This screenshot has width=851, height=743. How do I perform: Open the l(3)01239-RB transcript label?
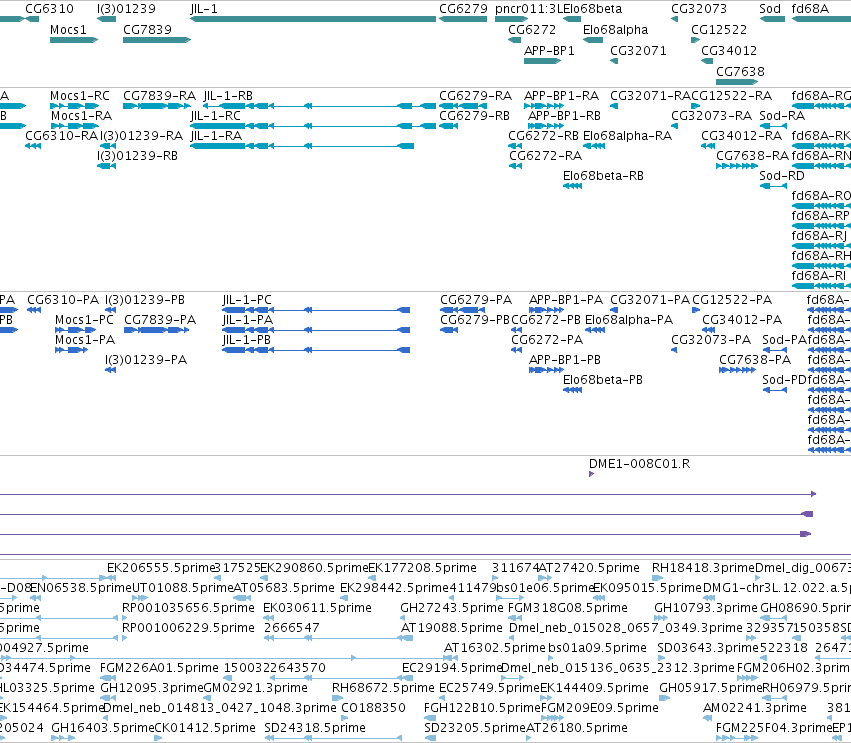pos(137,156)
